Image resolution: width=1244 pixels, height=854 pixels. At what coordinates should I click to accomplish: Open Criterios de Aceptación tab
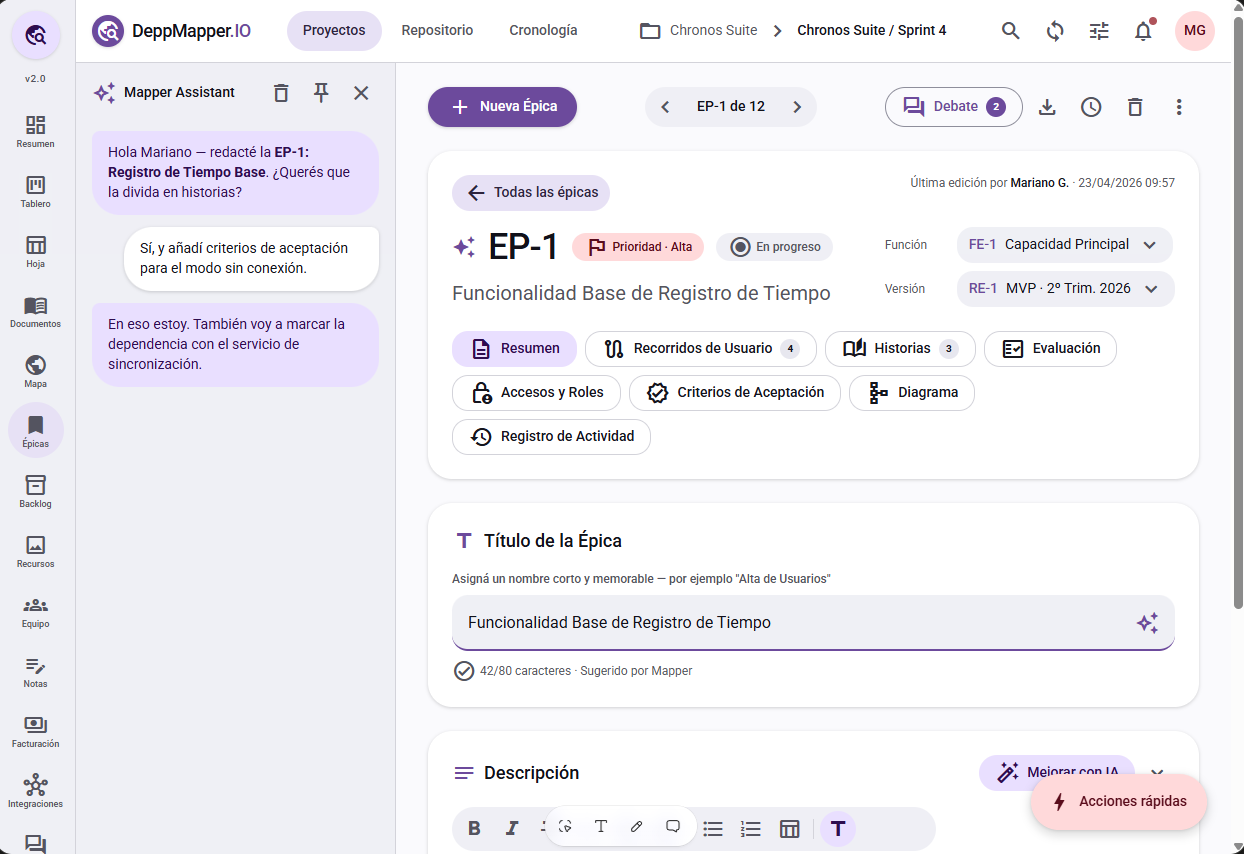pyautogui.click(x=735, y=393)
